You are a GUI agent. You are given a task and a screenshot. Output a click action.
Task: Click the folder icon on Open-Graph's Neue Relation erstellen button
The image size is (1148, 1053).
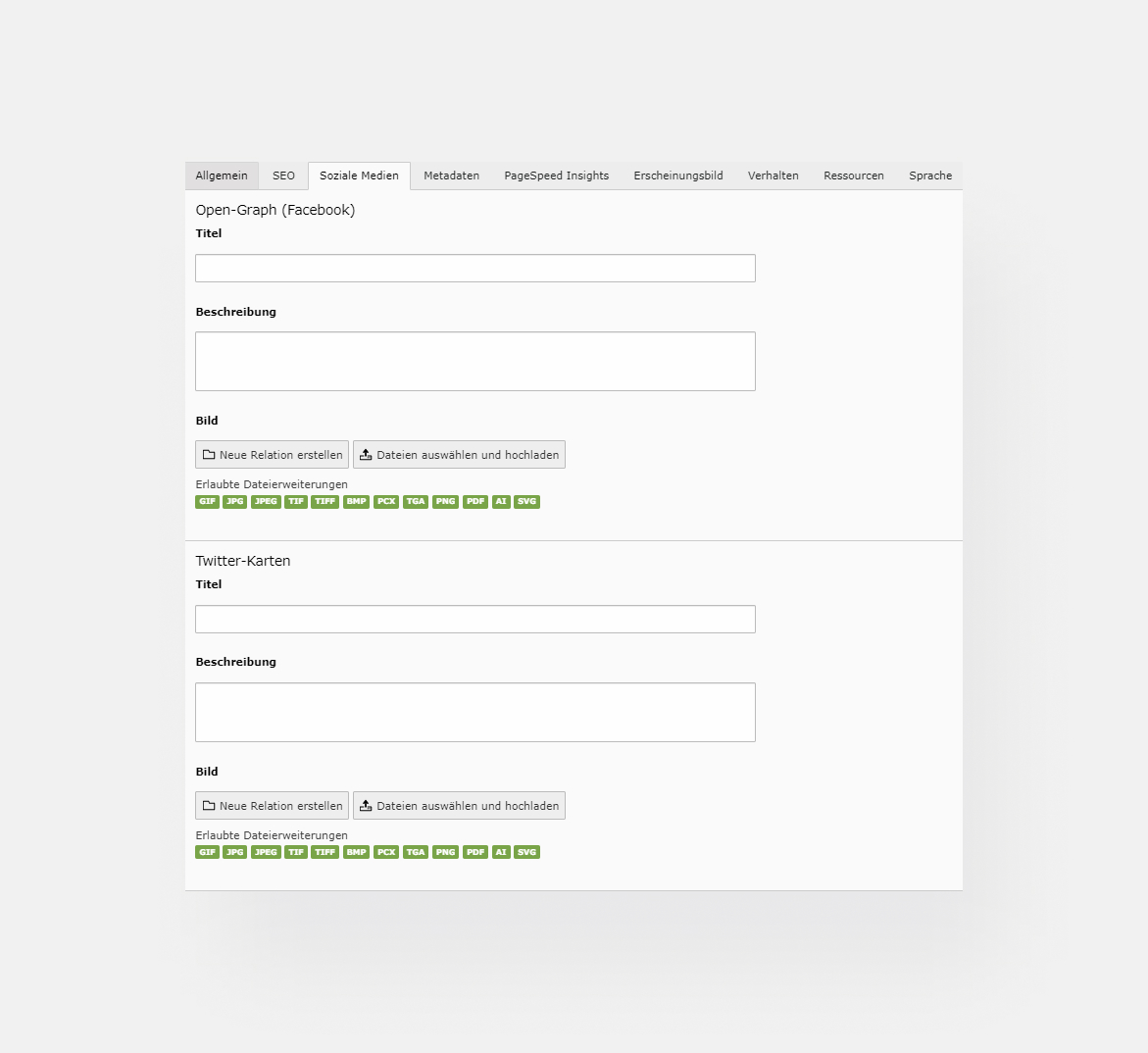[x=209, y=454]
